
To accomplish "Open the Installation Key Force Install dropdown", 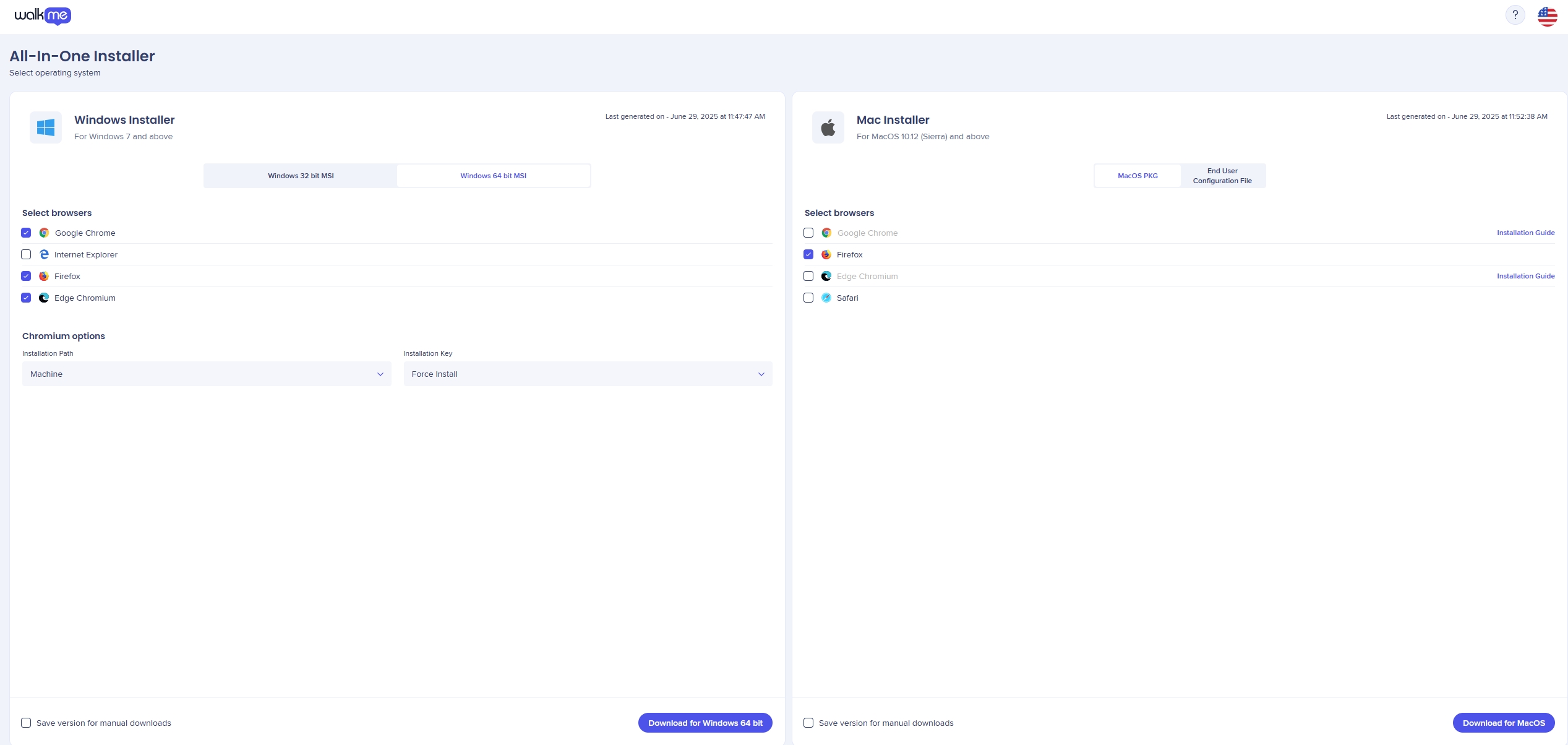I will (588, 374).
